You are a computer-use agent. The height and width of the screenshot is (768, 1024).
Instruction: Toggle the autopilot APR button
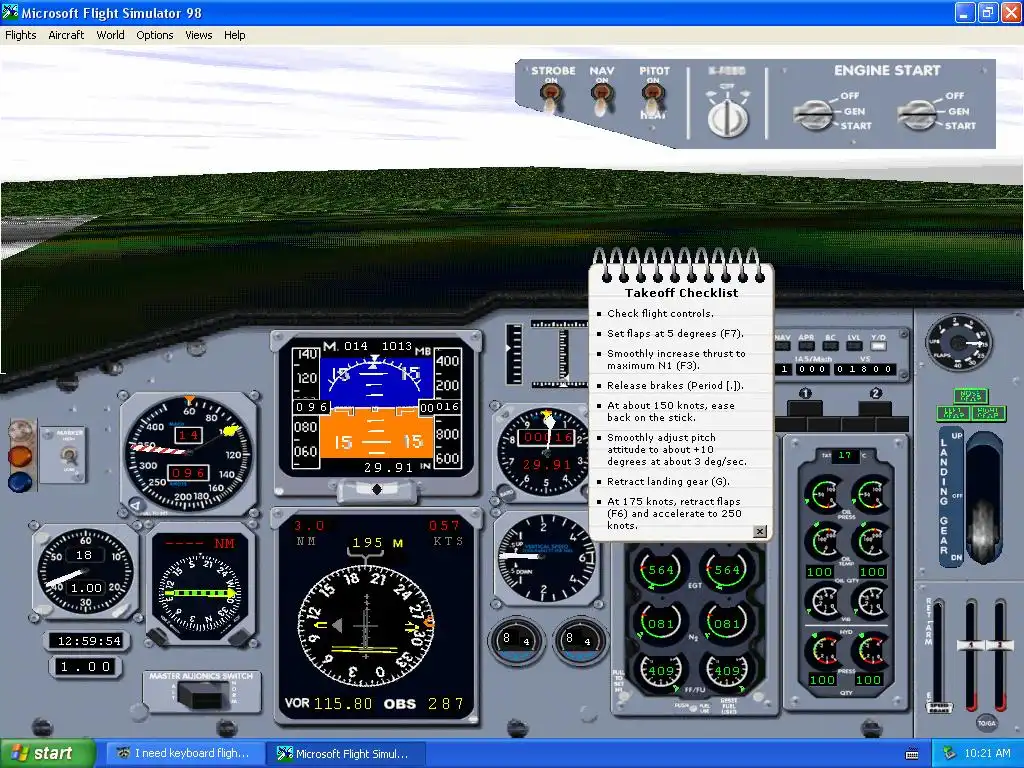point(807,344)
